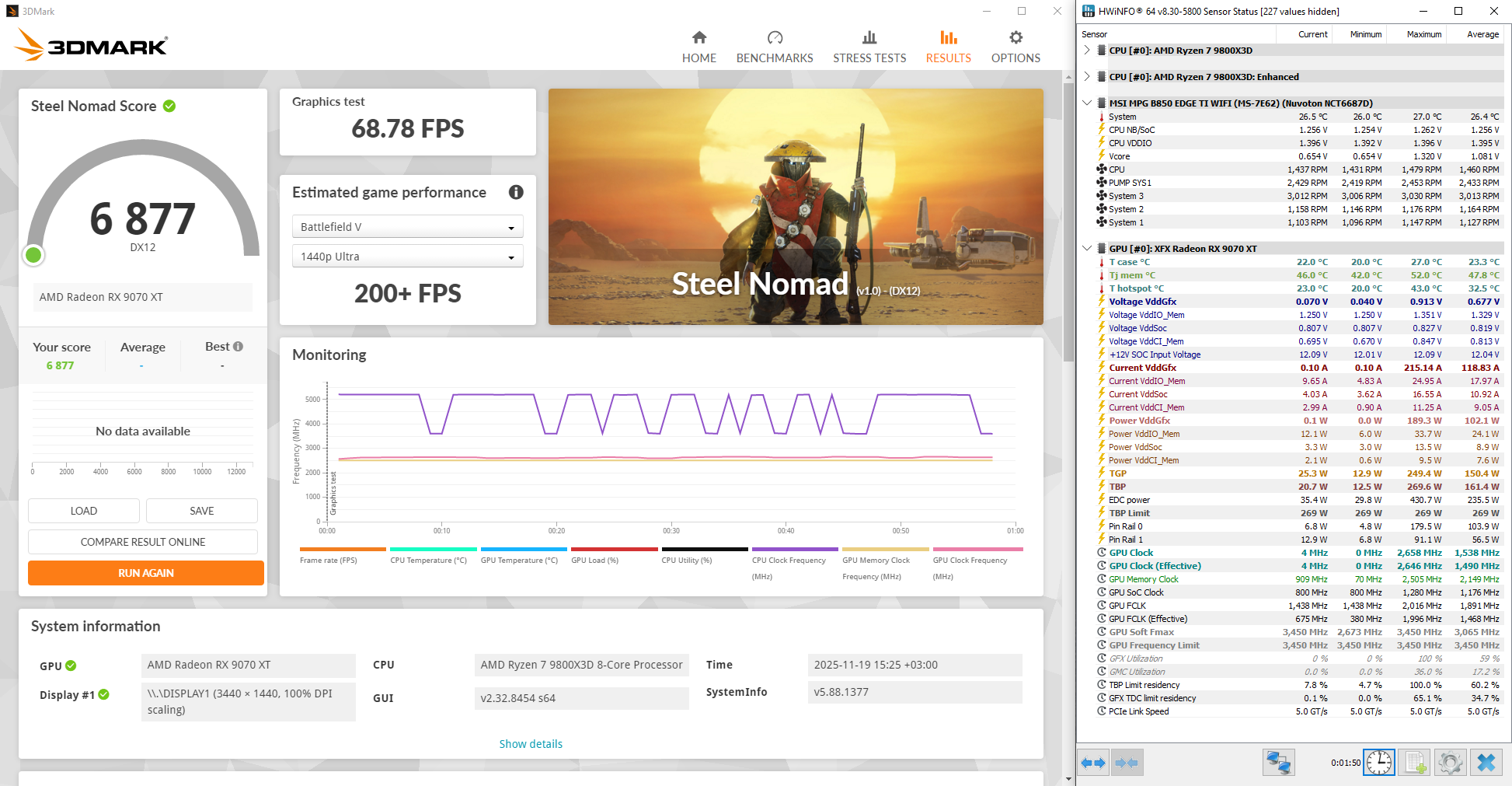Collapse the MSI MPG B850 EDGE TI WIFI section
The height and width of the screenshot is (786, 1512).
coord(1087,103)
